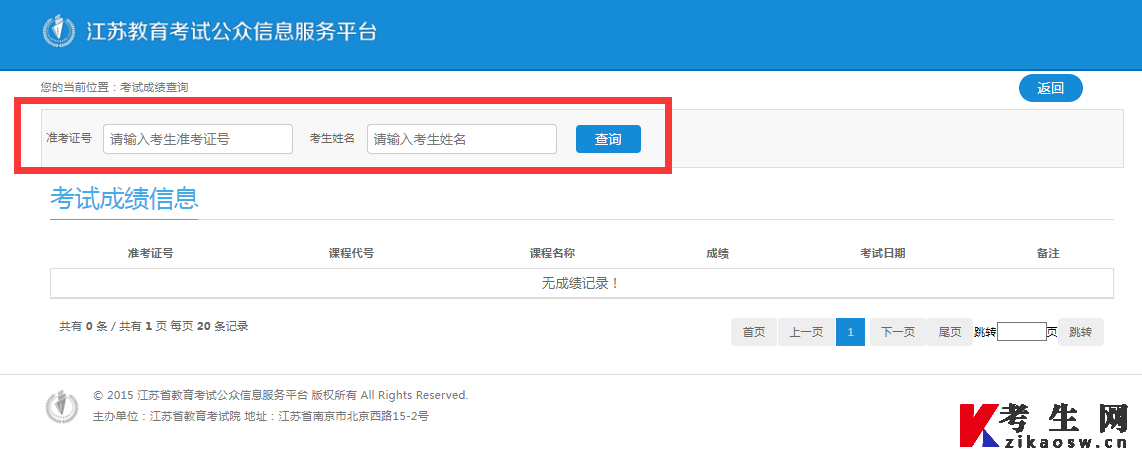Go to 上一页 previous page
Viewport: 1142px width, 461px height.
[x=806, y=332]
